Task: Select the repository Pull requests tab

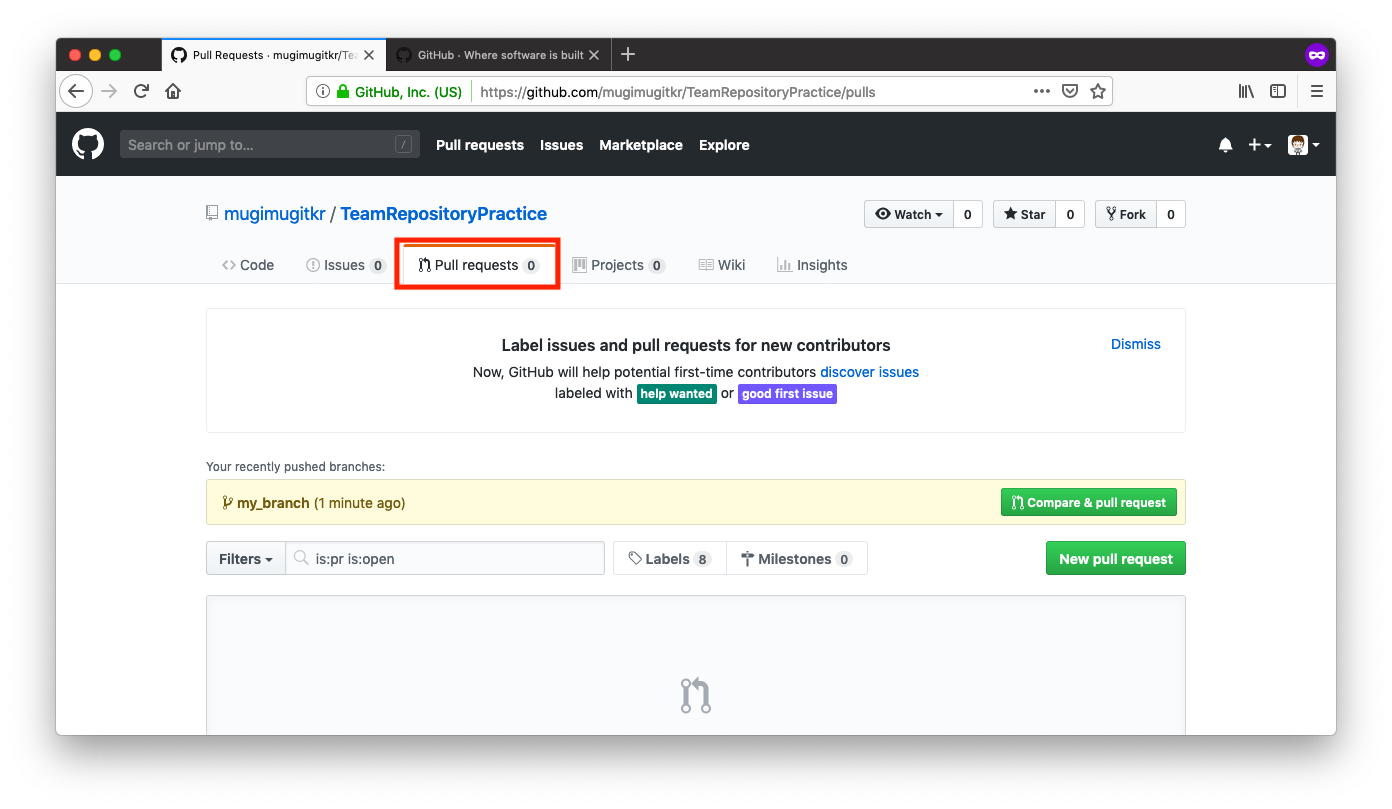Action: coord(479,265)
